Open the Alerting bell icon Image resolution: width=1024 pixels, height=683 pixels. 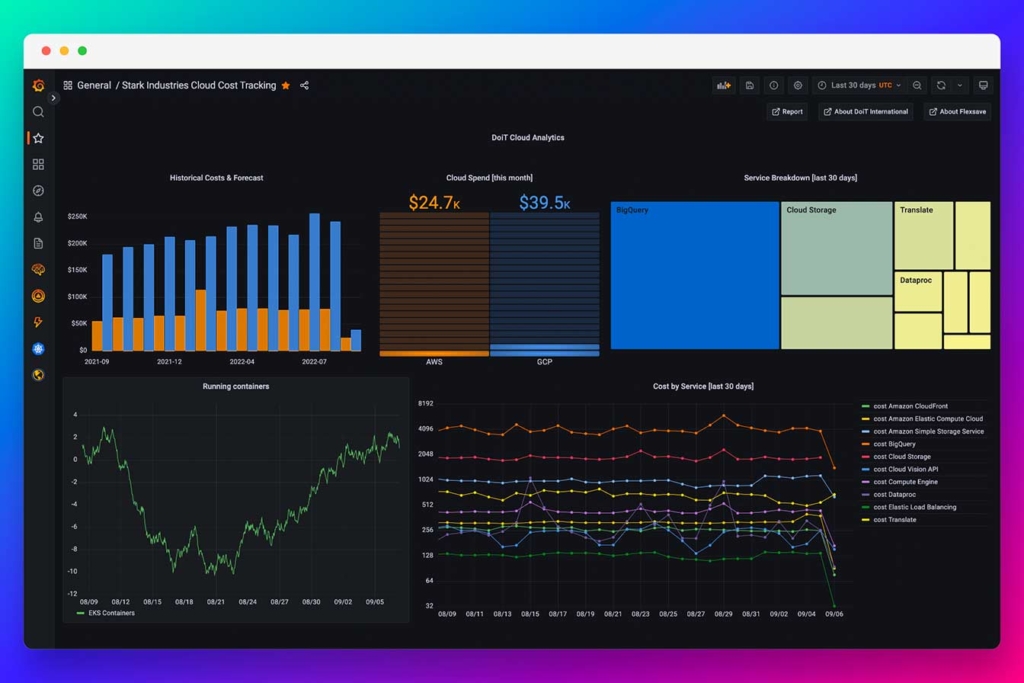point(38,217)
